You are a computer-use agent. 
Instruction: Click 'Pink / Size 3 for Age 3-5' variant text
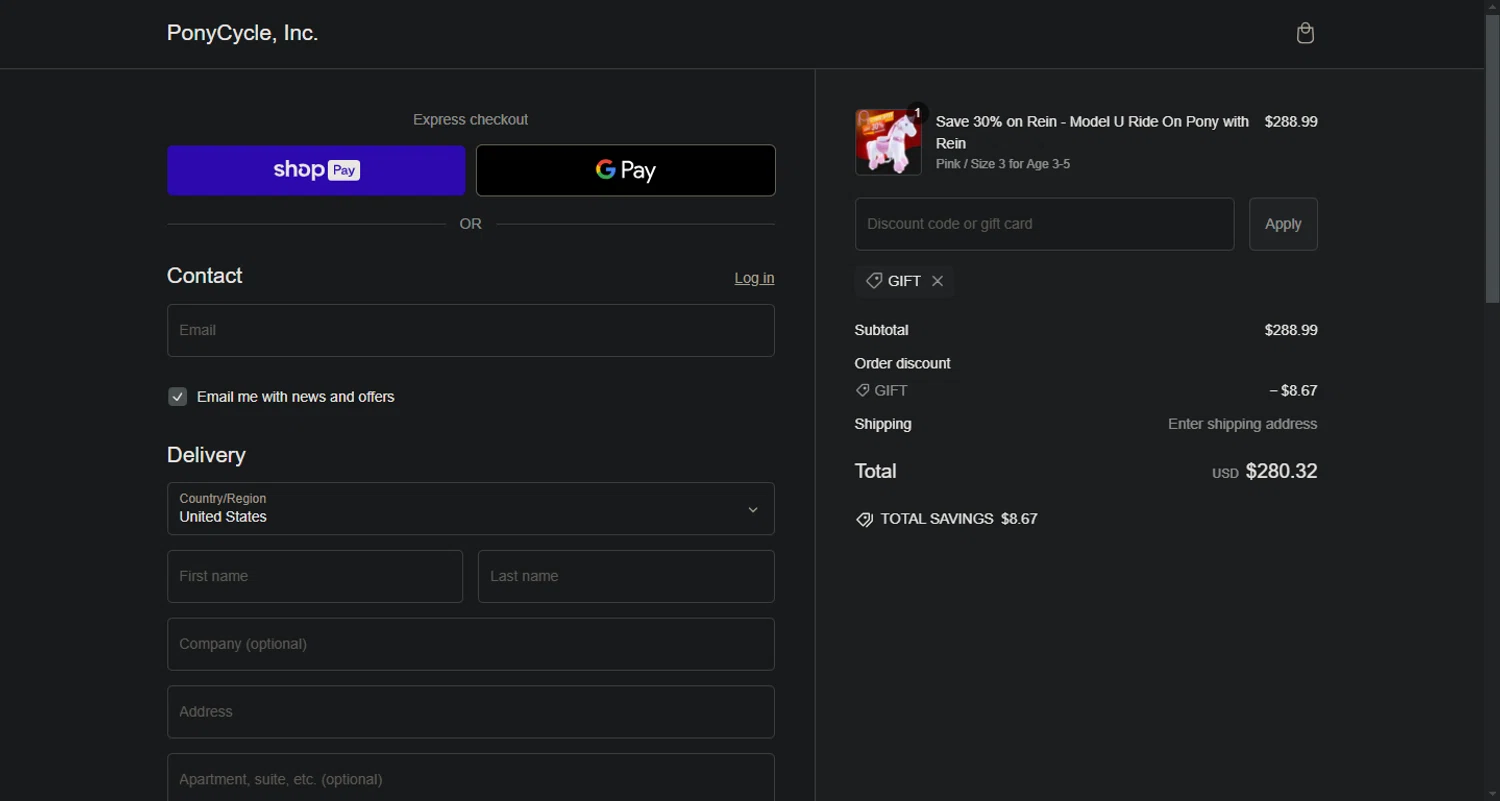point(1003,164)
